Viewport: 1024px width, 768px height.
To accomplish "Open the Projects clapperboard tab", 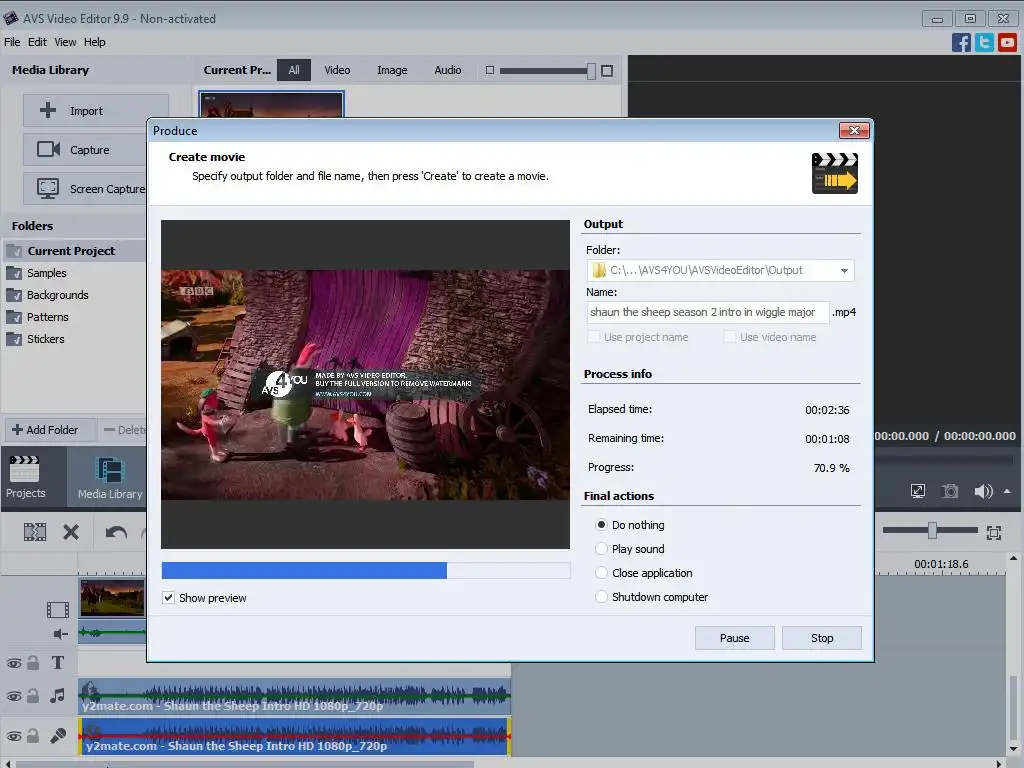I will (x=25, y=477).
